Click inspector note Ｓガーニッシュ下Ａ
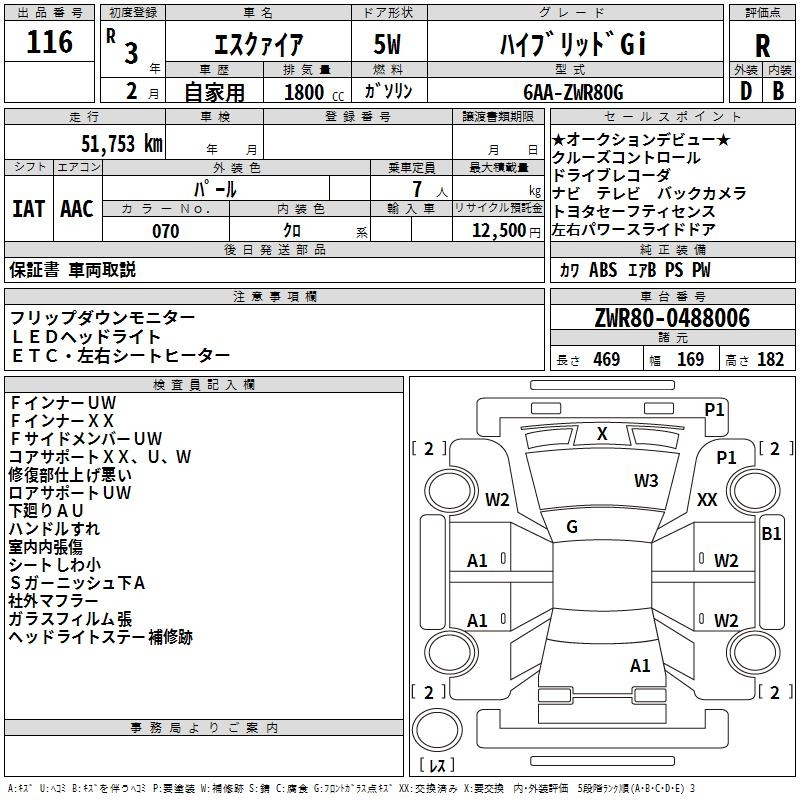Screen dimensions: 800x800 tap(77, 583)
